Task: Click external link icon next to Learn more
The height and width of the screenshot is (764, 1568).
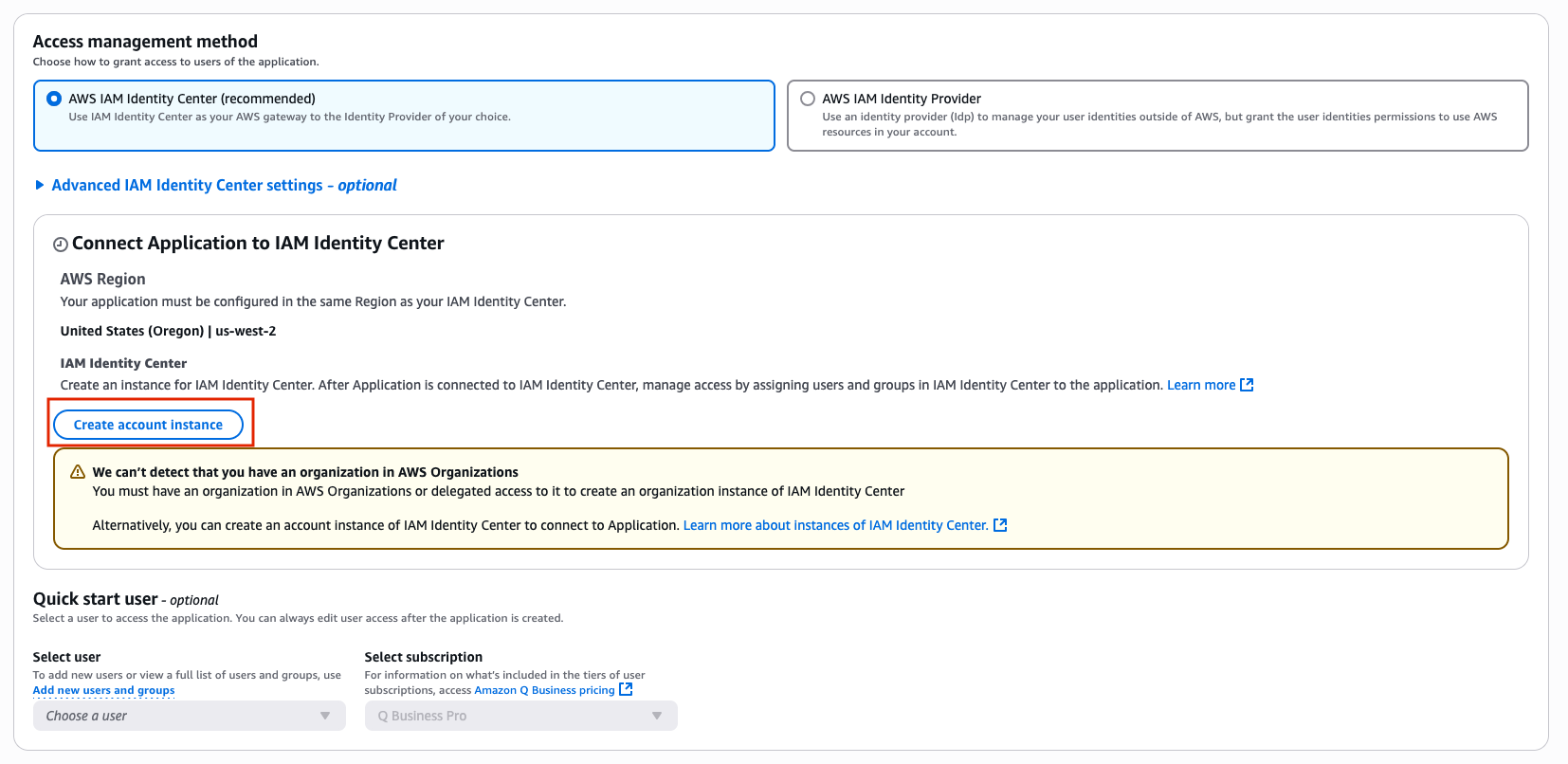Action: pyautogui.click(x=1247, y=385)
